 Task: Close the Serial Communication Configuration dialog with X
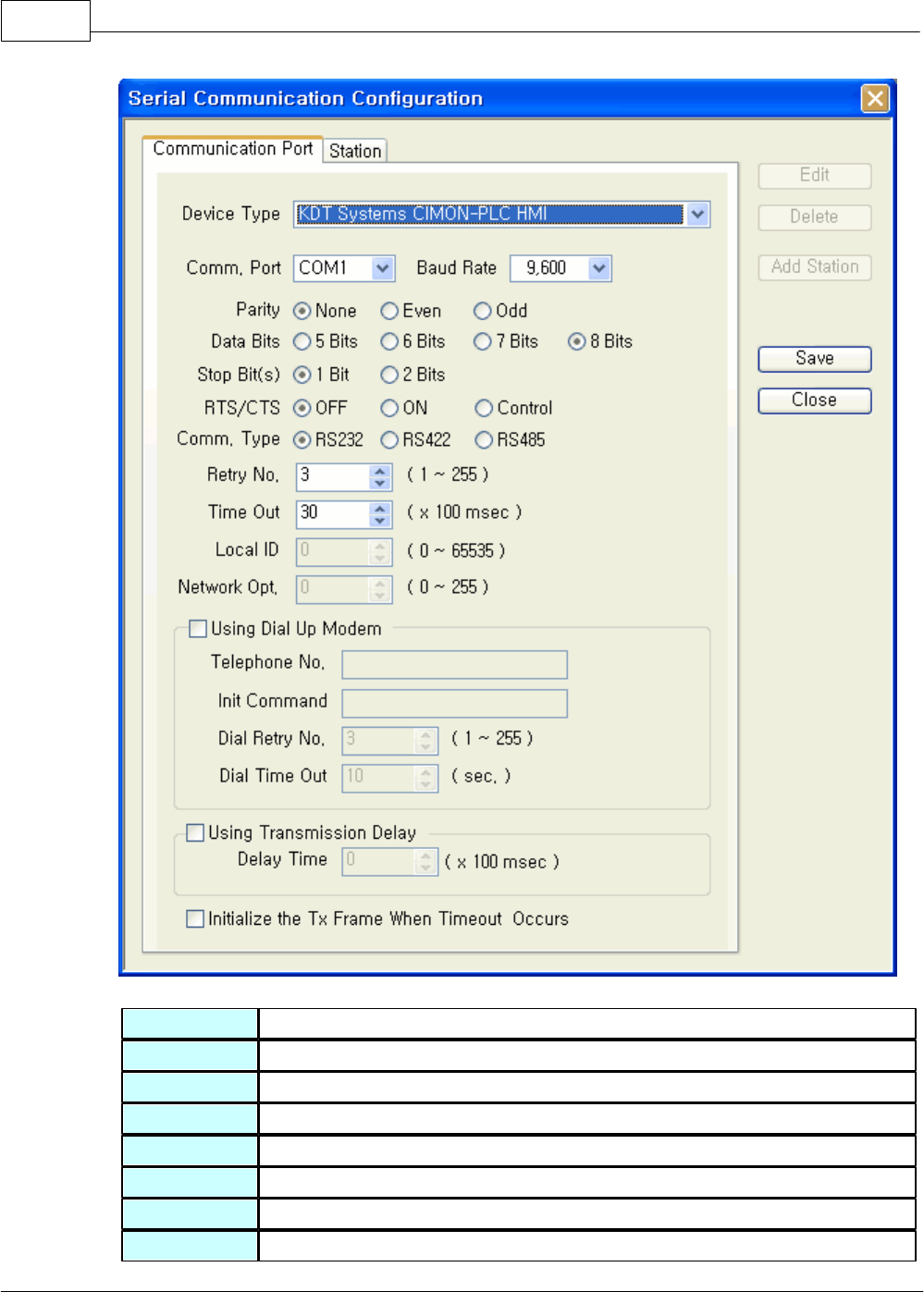point(874,98)
